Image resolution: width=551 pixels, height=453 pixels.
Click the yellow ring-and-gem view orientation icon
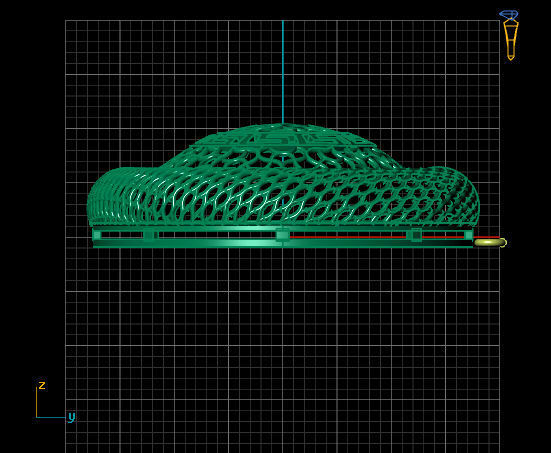pos(510,35)
